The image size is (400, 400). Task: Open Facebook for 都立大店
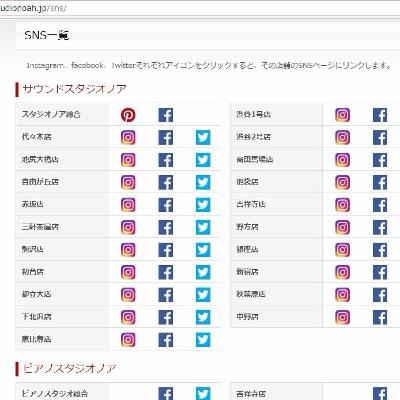pyautogui.click(x=166, y=295)
